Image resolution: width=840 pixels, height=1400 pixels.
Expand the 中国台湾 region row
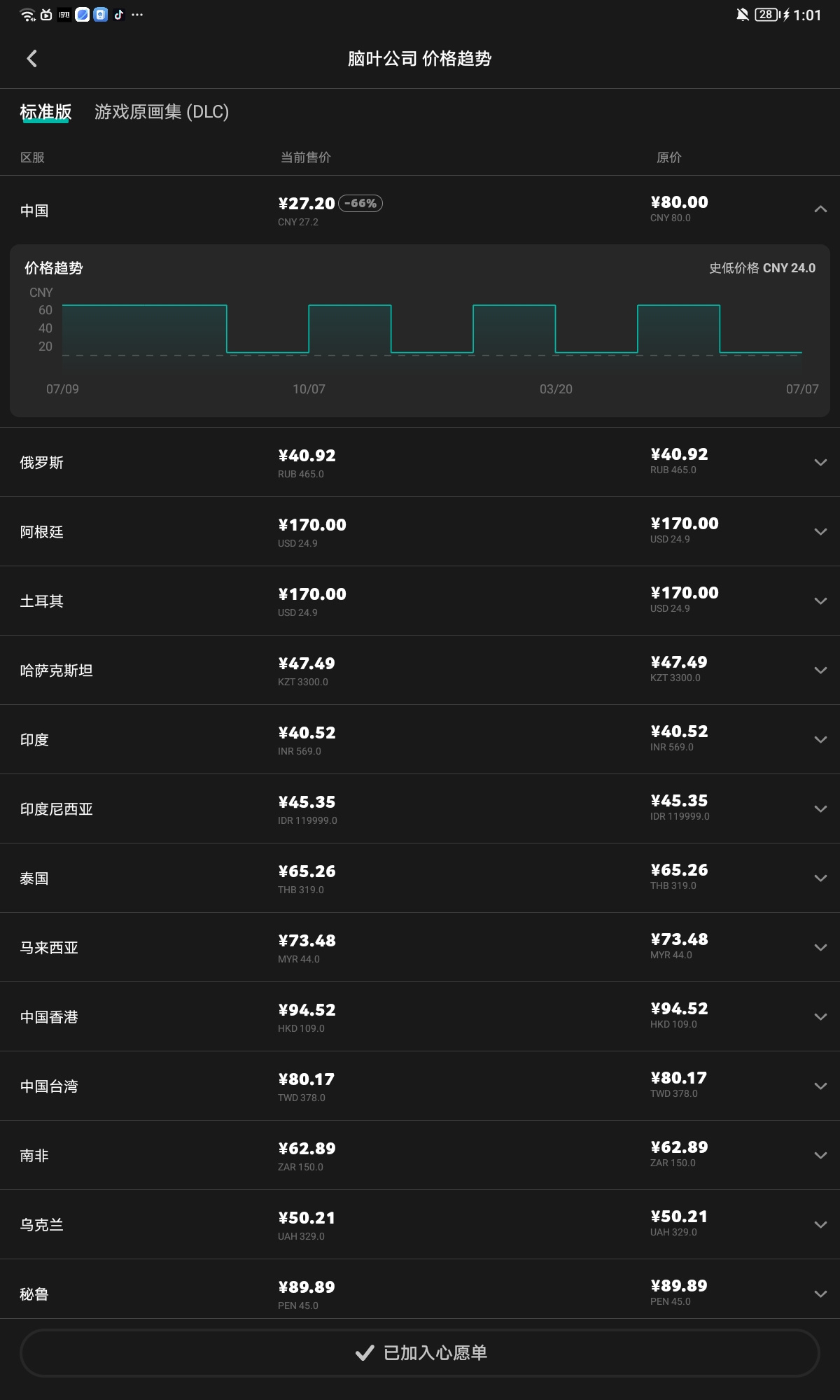[x=820, y=1086]
